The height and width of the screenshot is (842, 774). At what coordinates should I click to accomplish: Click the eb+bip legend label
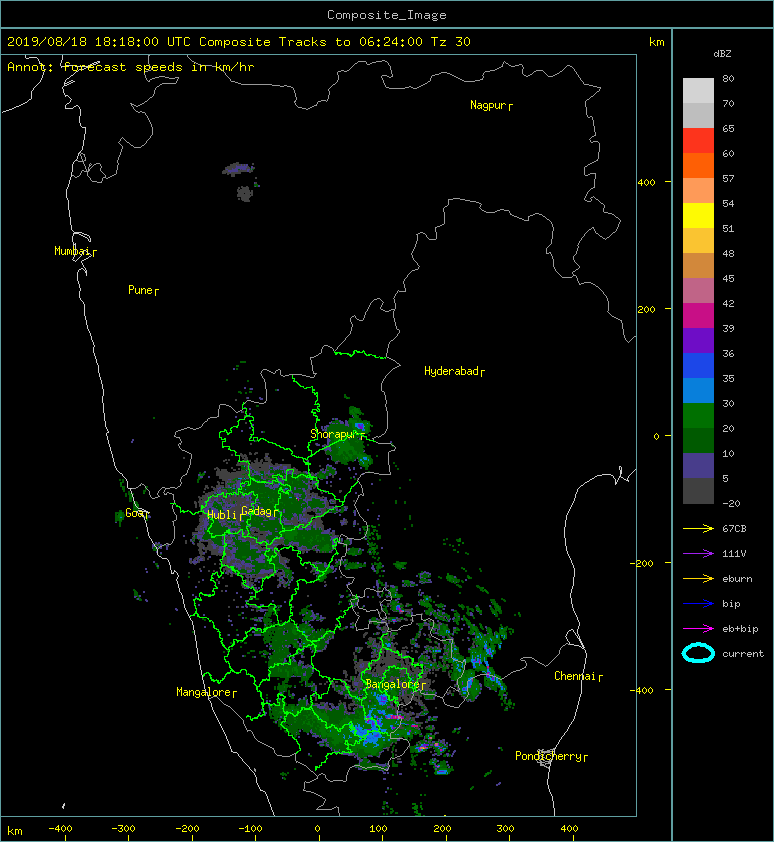[740, 629]
